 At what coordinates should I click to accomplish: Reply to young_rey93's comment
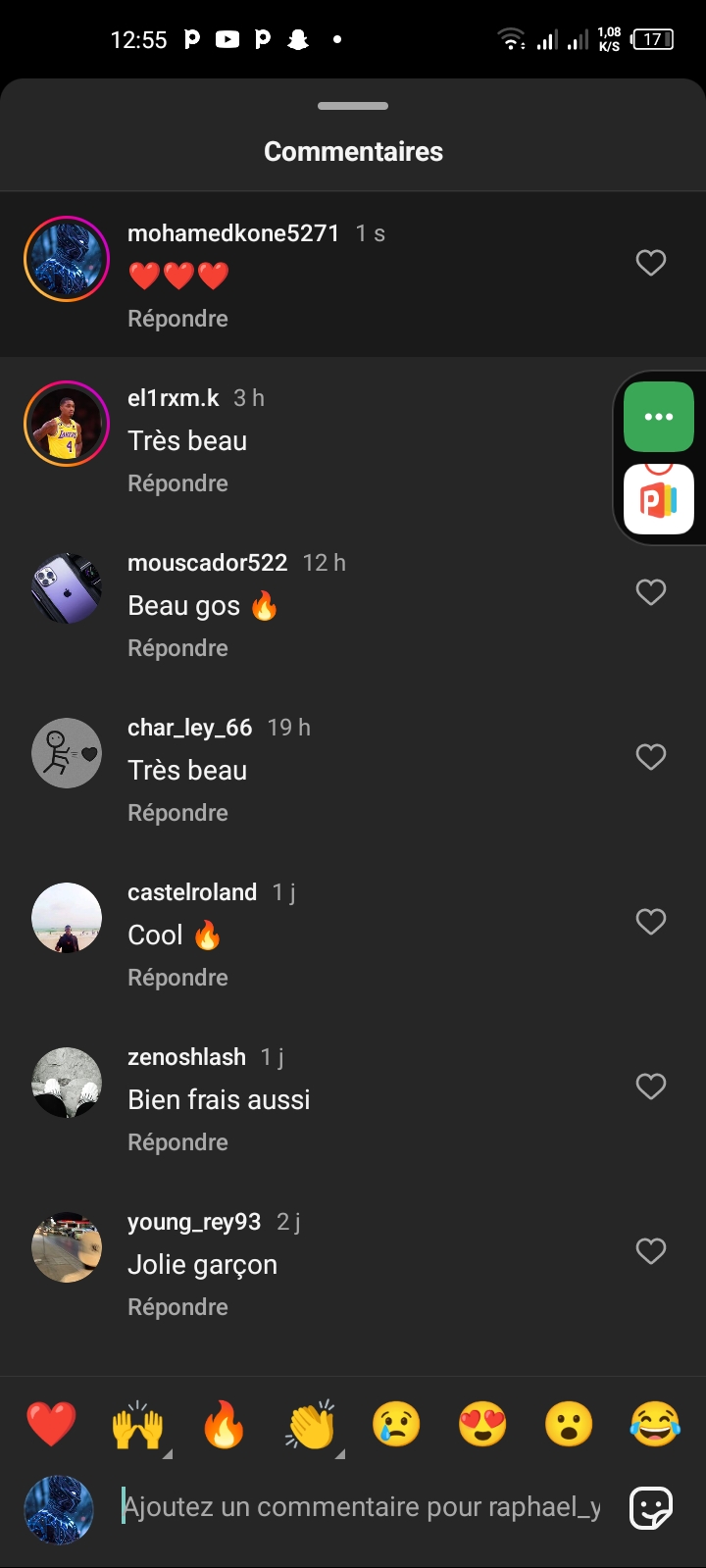[177, 1307]
